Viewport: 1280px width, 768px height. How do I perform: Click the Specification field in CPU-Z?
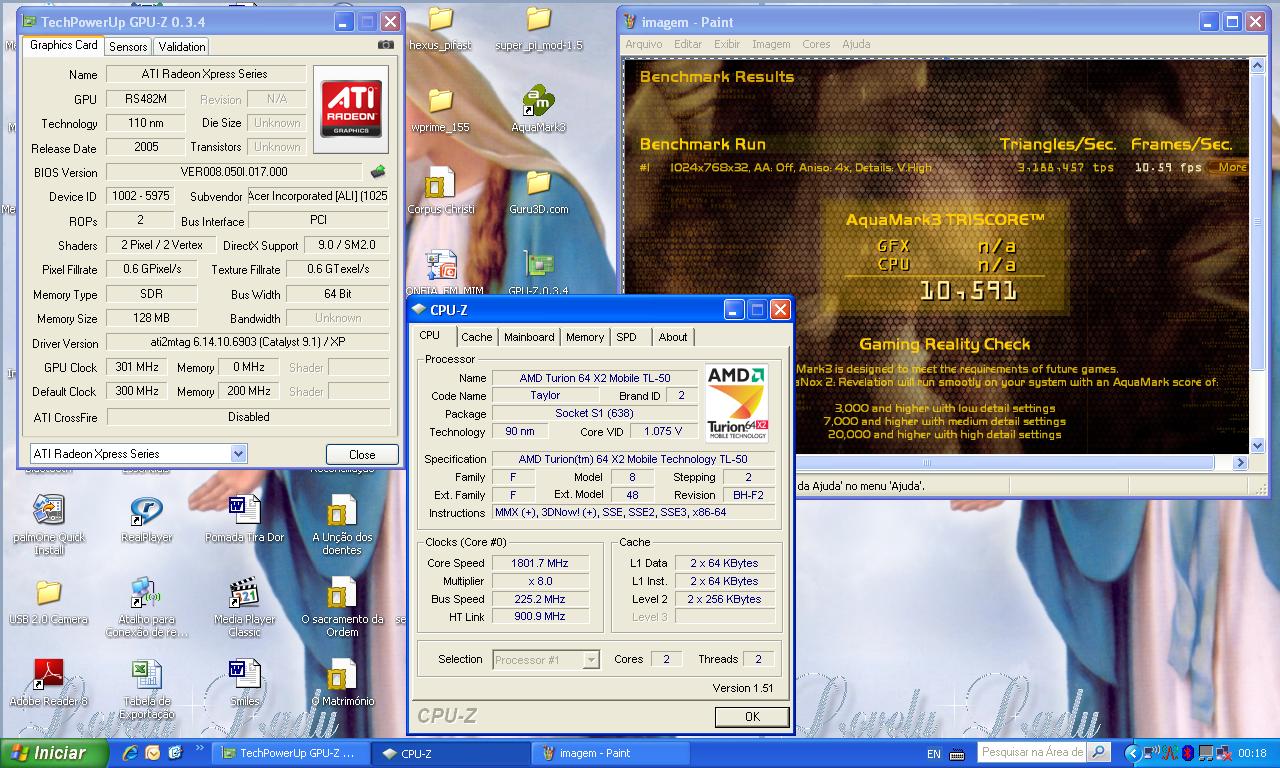(x=632, y=459)
